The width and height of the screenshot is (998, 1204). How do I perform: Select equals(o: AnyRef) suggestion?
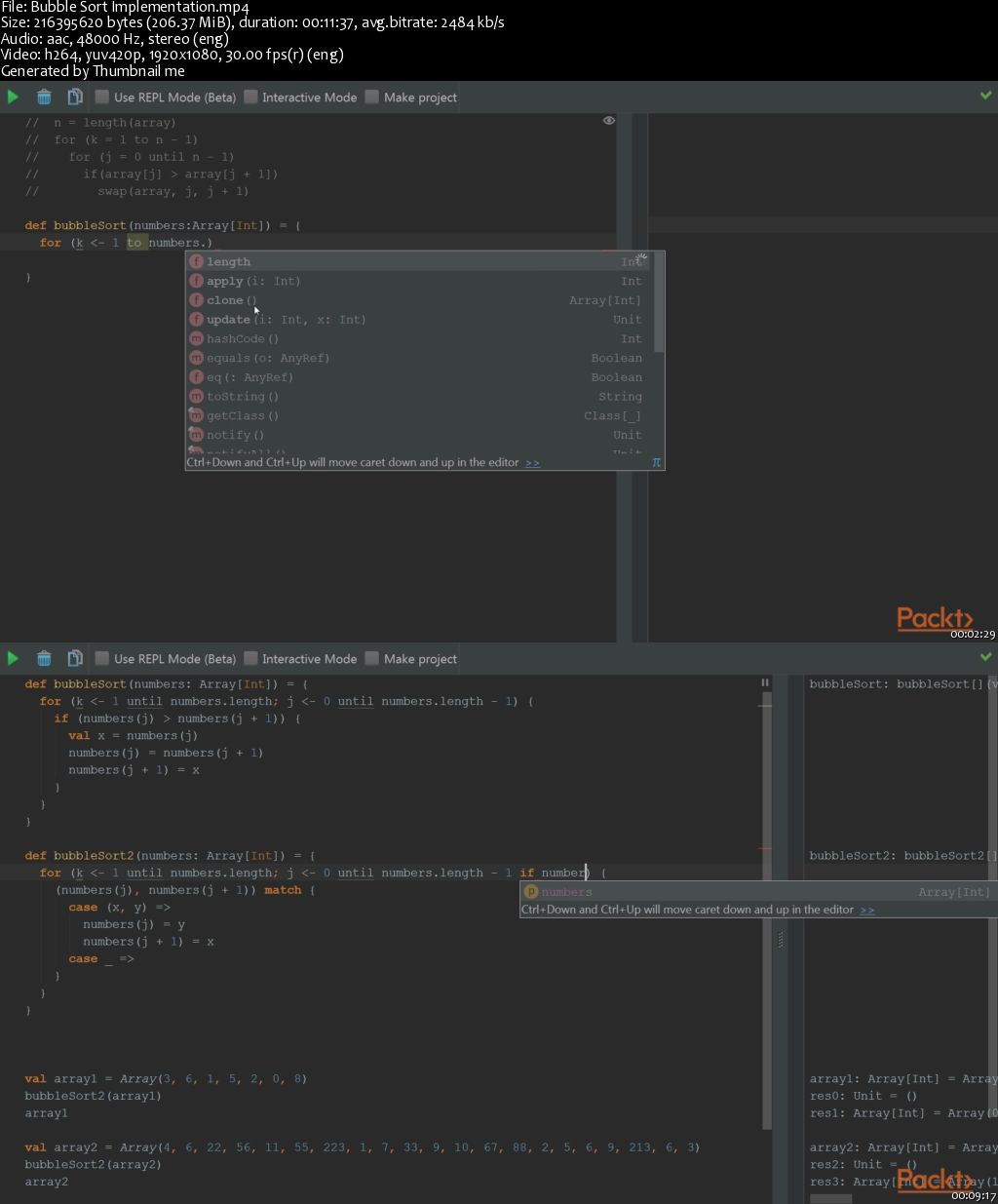click(x=420, y=358)
